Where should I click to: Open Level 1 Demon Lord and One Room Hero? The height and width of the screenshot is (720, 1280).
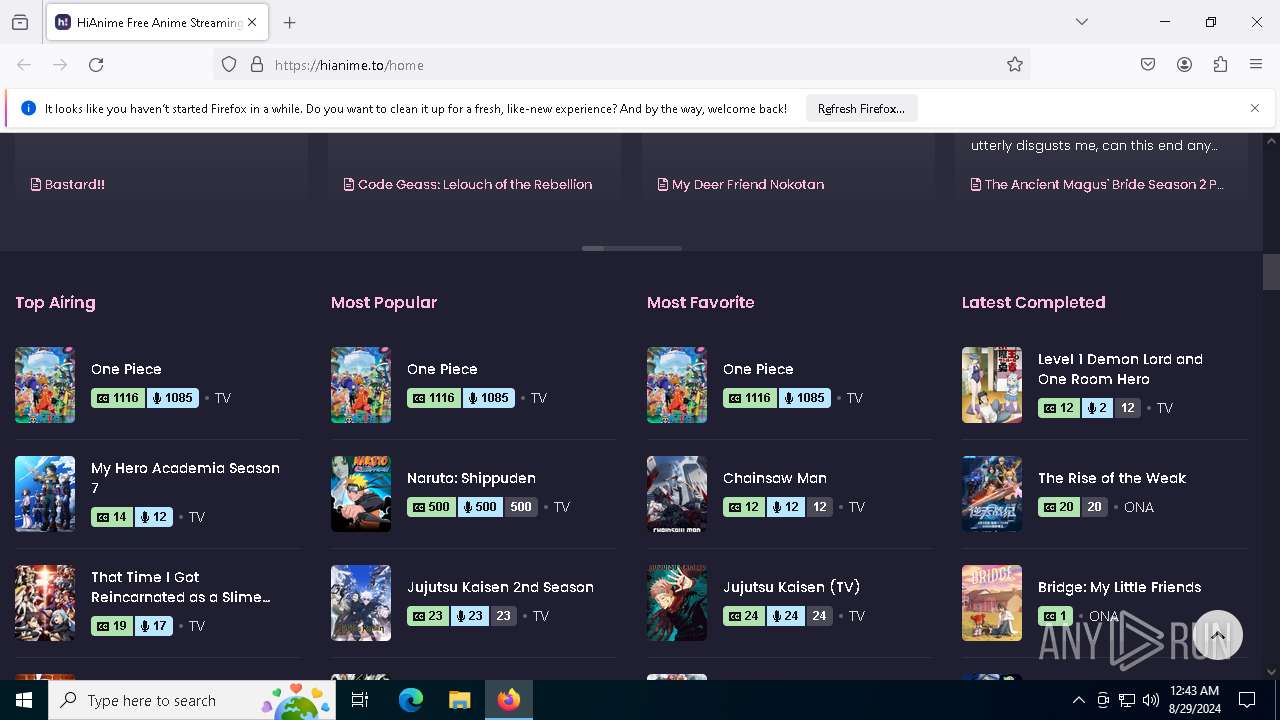click(1120, 369)
